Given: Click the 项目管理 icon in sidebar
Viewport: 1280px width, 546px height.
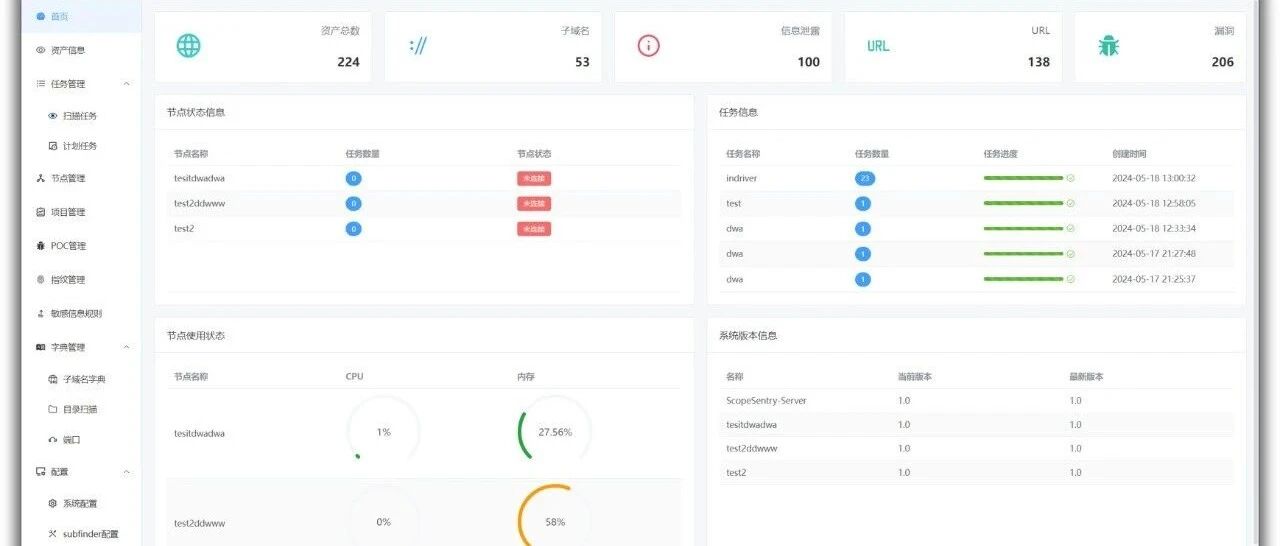Looking at the screenshot, I should [x=40, y=212].
